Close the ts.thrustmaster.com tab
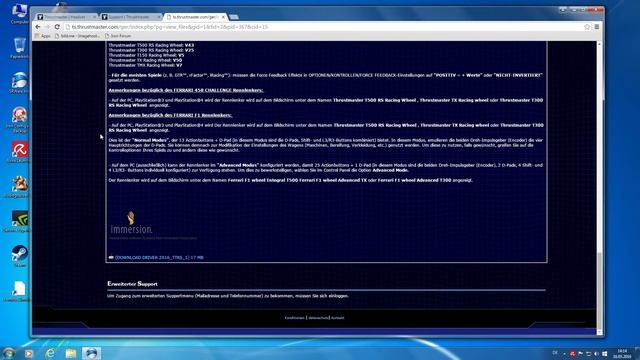640x360 pixels. tap(223, 17)
